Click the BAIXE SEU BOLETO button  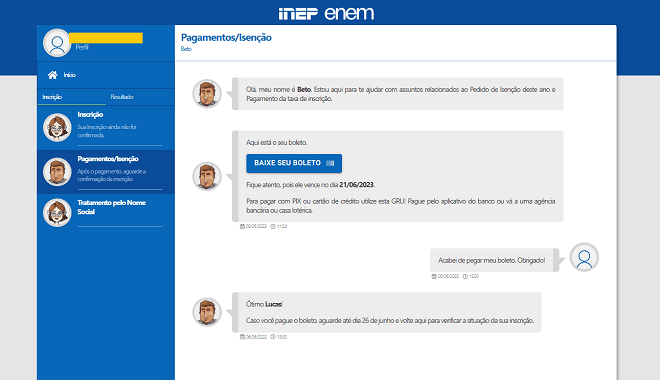(x=294, y=163)
